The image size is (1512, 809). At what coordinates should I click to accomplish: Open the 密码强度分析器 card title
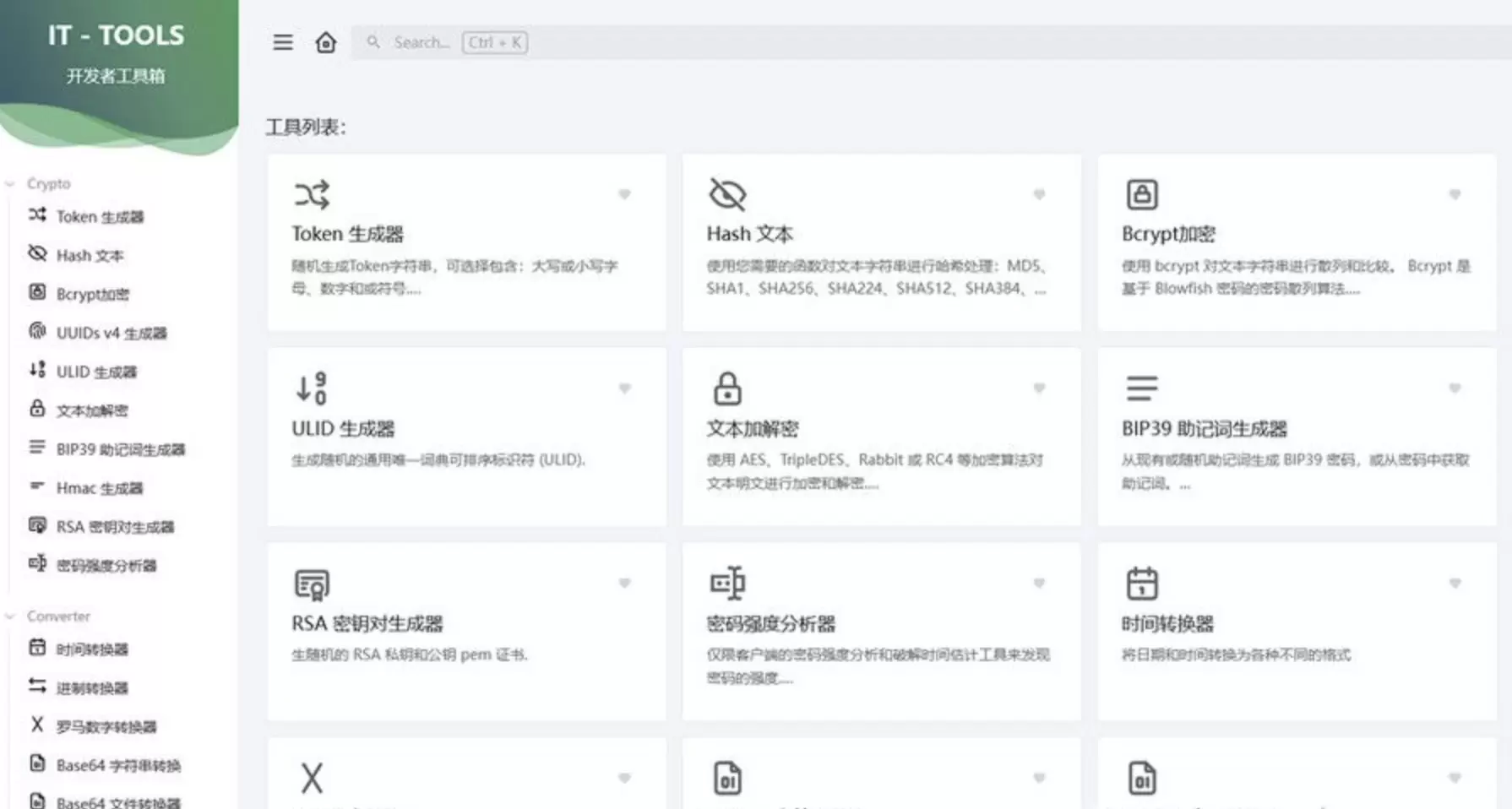point(770,624)
